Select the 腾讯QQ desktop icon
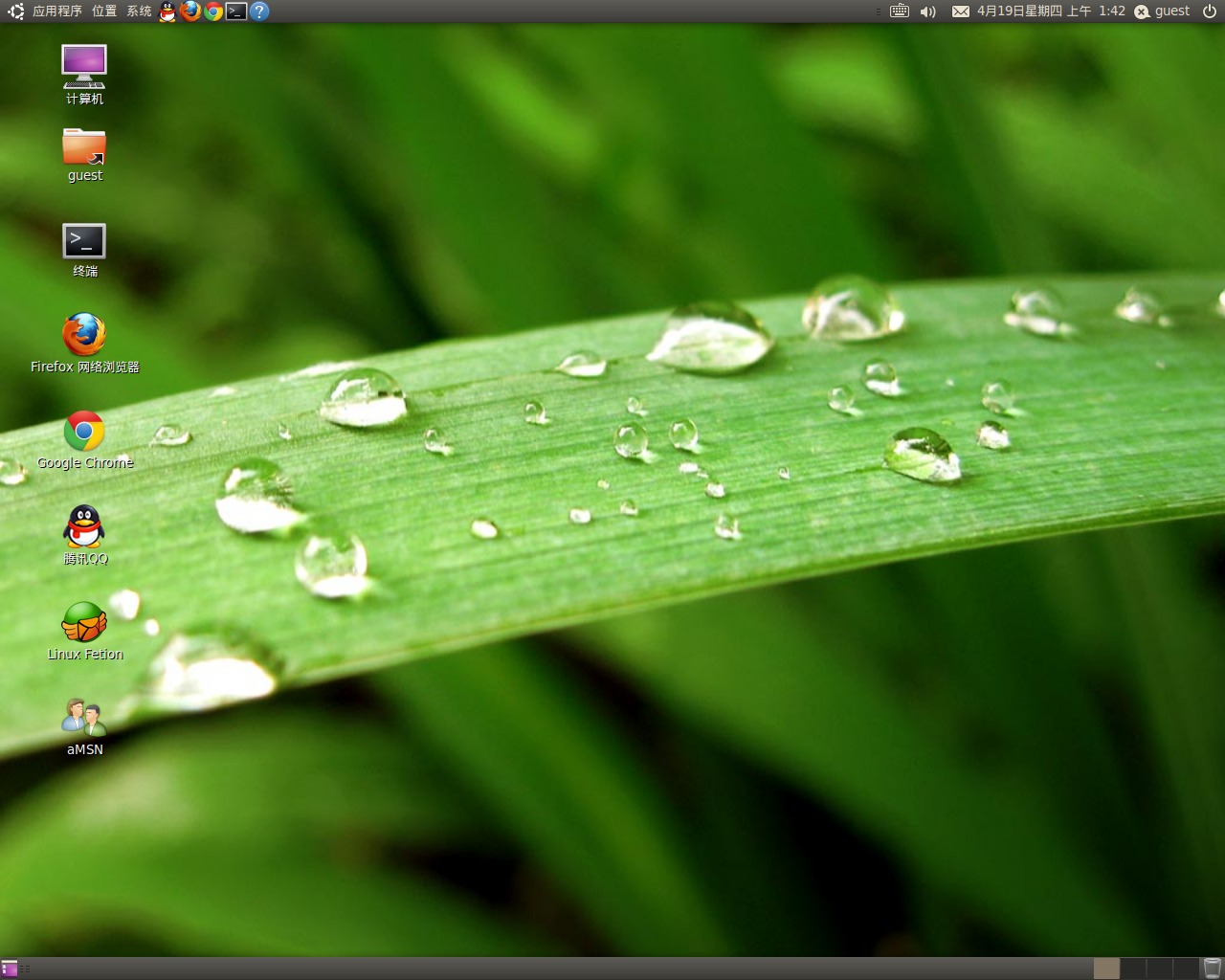Image resolution: width=1225 pixels, height=980 pixels. click(84, 535)
